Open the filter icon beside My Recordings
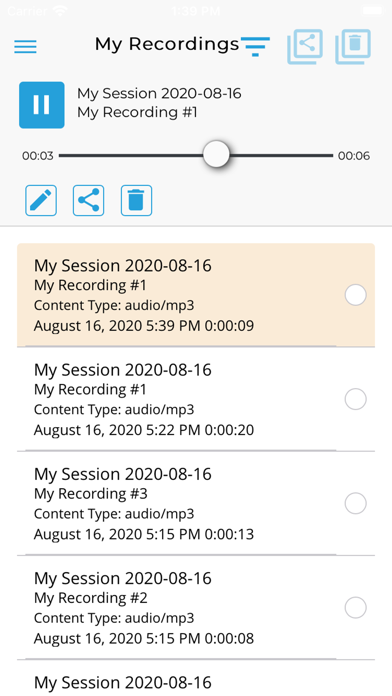The height and width of the screenshot is (696, 392). pos(255,47)
